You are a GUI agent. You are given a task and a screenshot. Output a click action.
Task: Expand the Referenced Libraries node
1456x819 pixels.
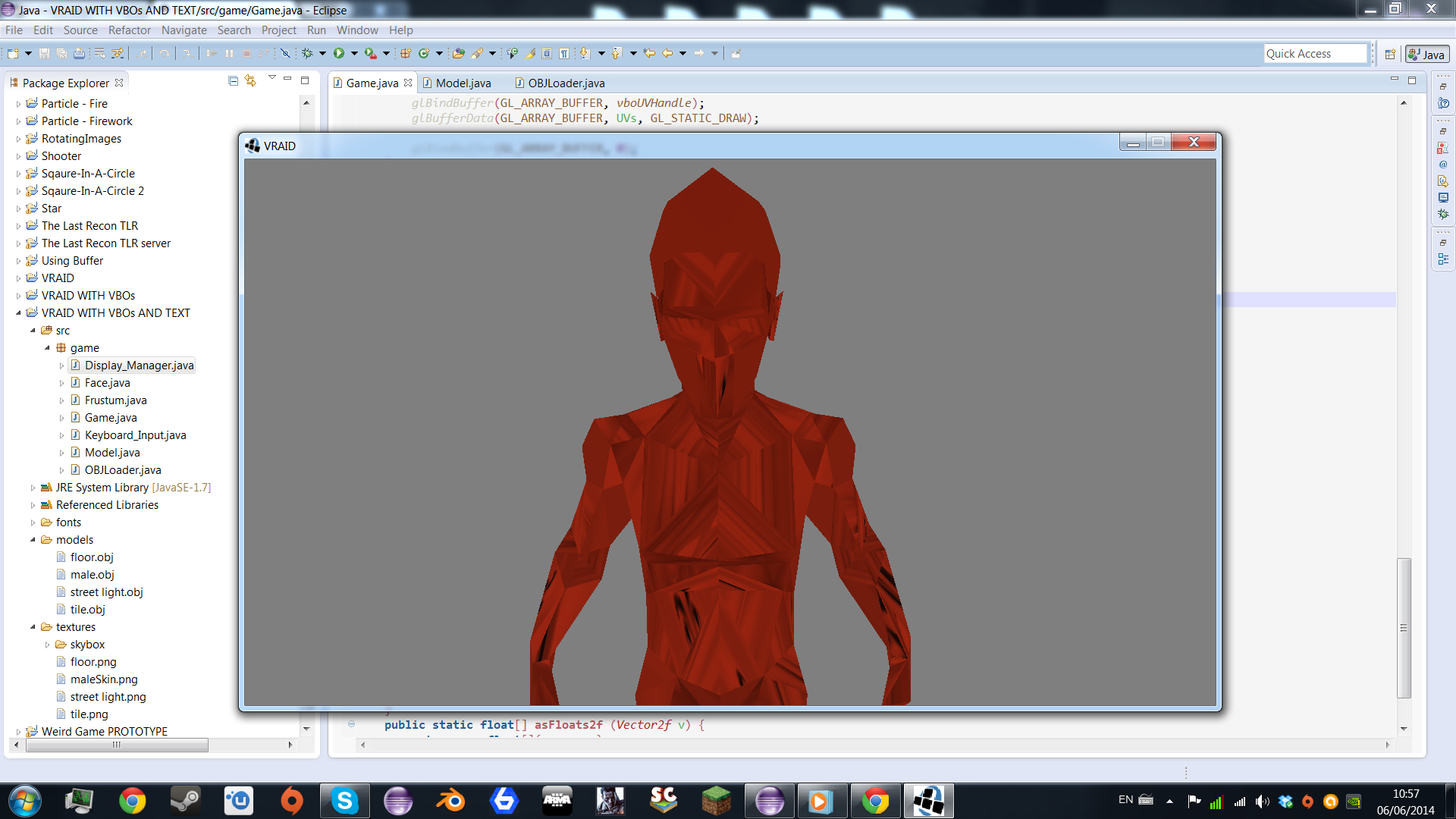point(33,505)
